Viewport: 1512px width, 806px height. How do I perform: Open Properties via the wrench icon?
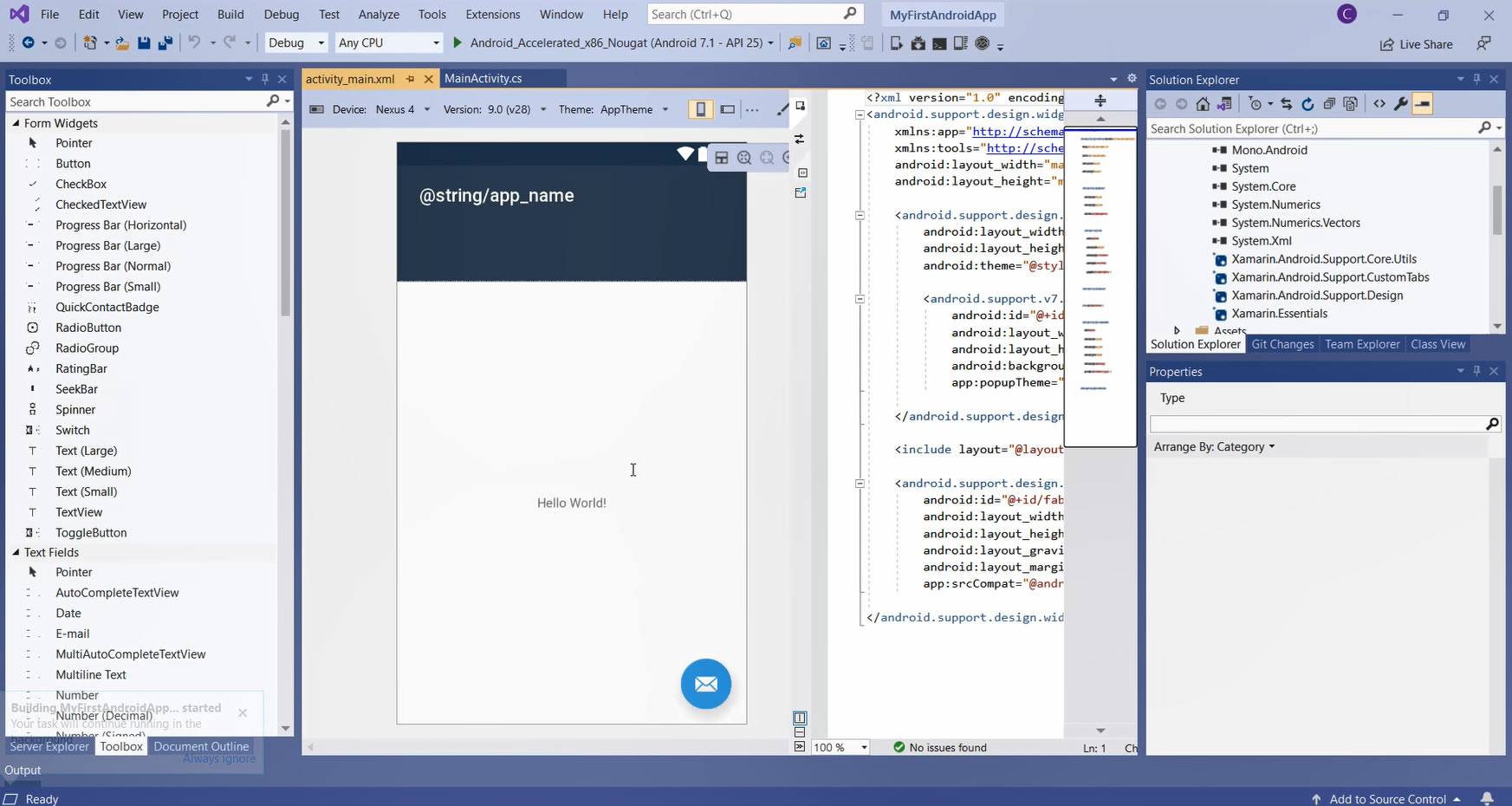pyautogui.click(x=1400, y=104)
